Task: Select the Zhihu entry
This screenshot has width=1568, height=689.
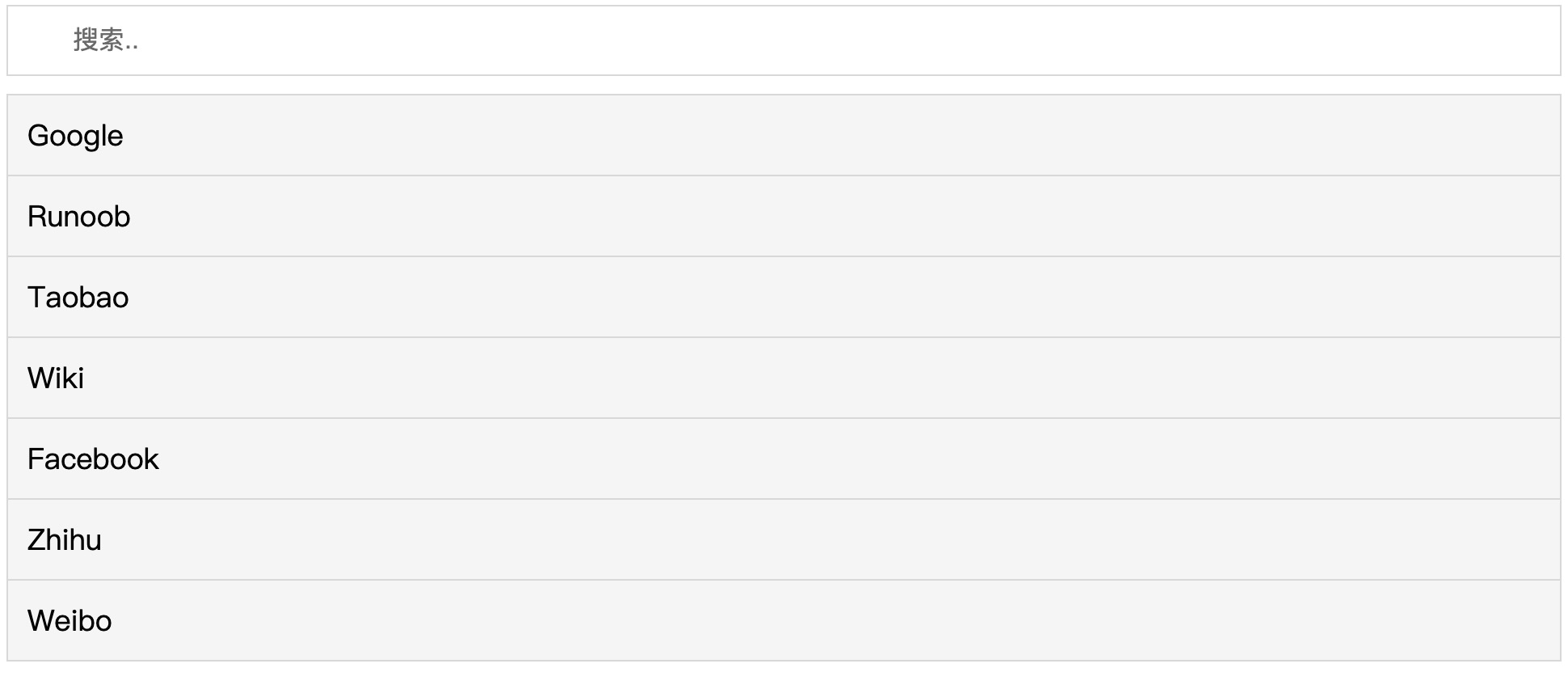Action: click(784, 539)
